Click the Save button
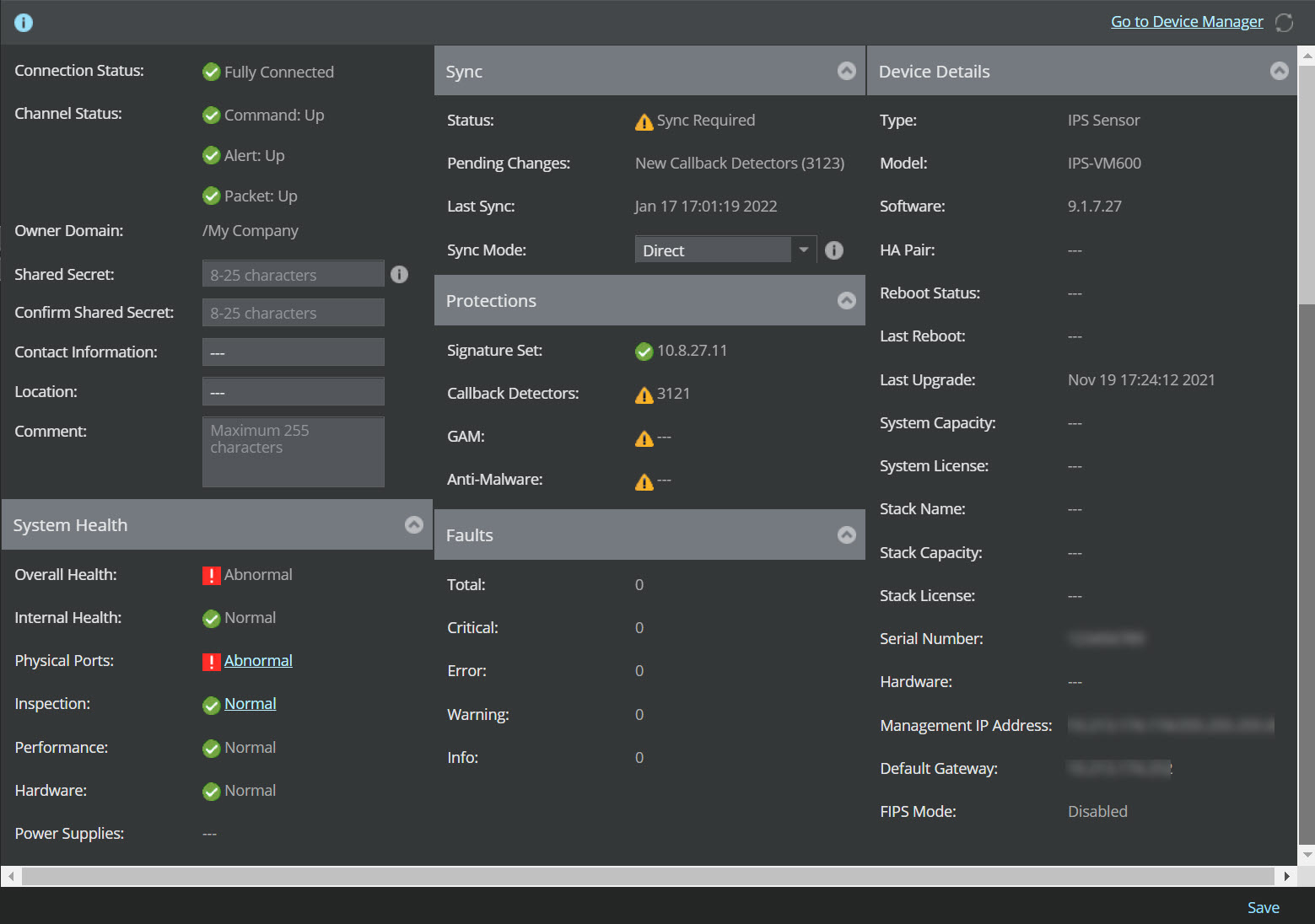 point(1263,907)
